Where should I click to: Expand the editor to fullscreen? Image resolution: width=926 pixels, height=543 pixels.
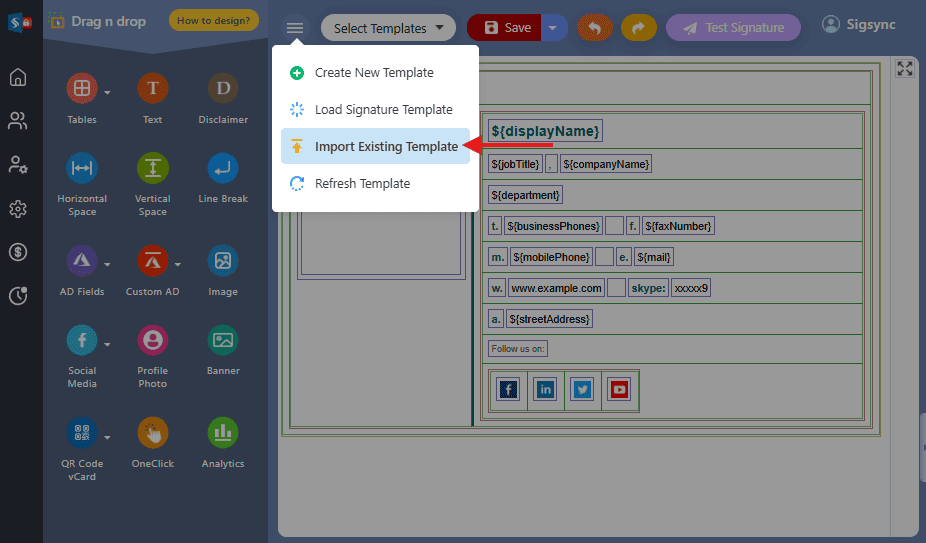[x=905, y=69]
